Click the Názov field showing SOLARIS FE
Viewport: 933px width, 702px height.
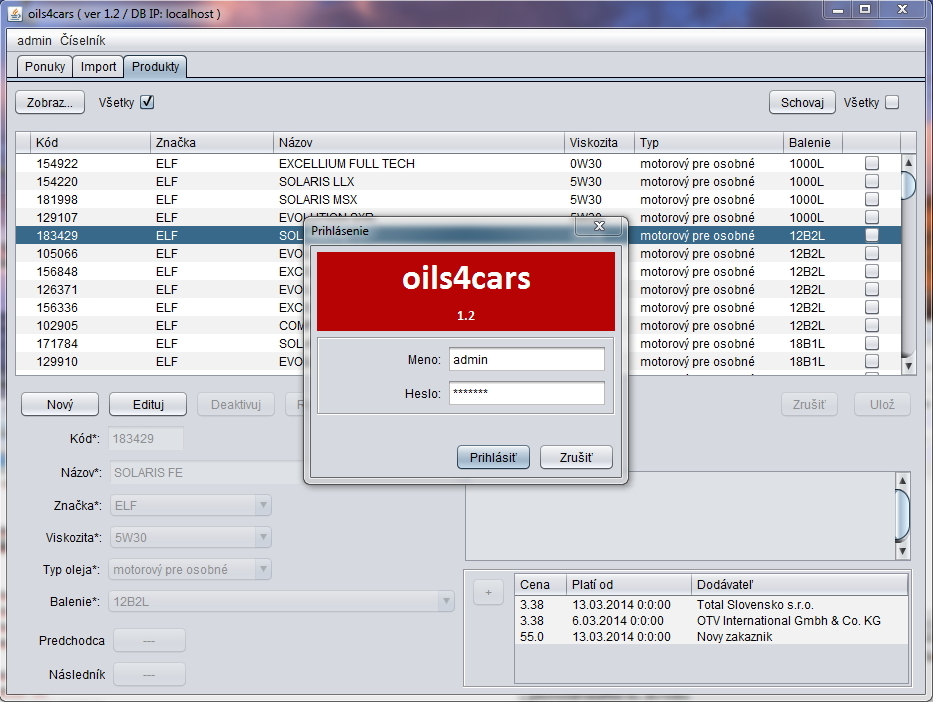pos(206,472)
